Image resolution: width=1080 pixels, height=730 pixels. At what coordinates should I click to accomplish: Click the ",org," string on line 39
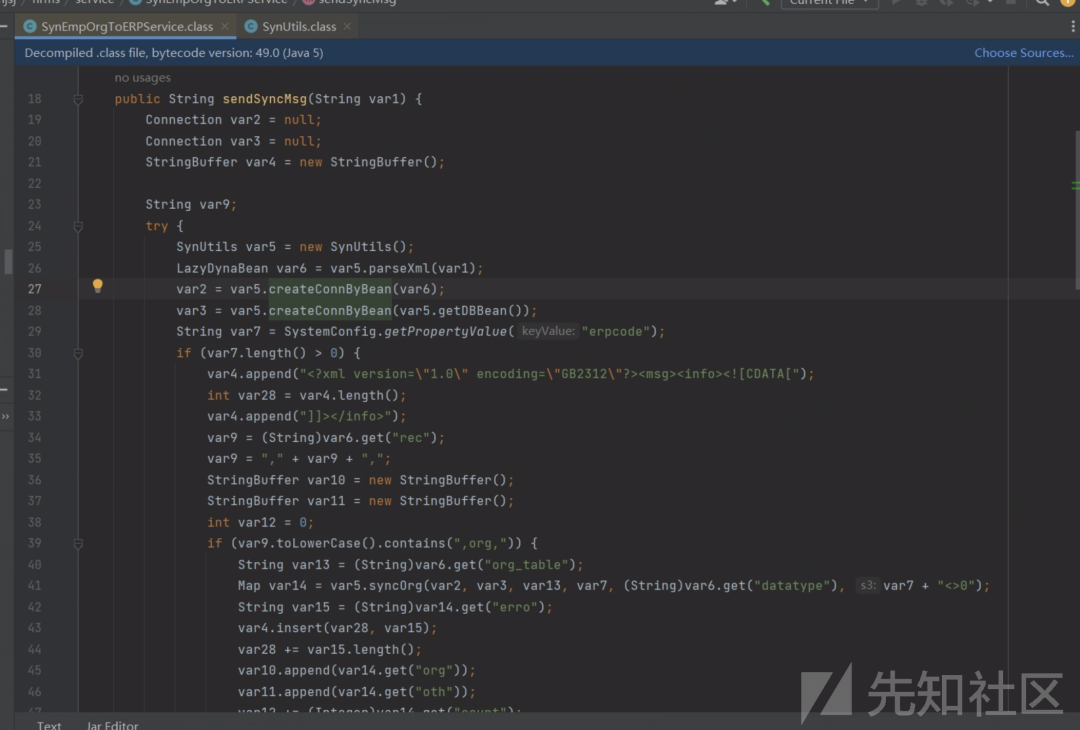480,543
